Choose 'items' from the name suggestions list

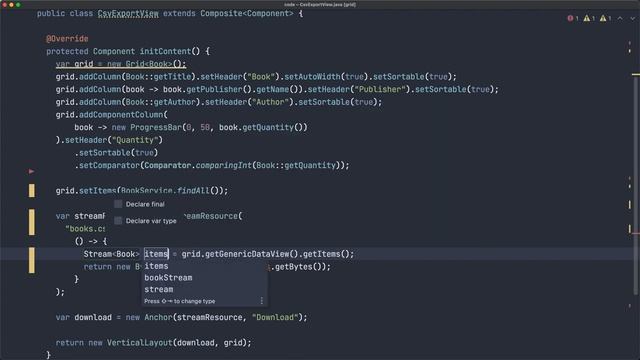(204, 266)
